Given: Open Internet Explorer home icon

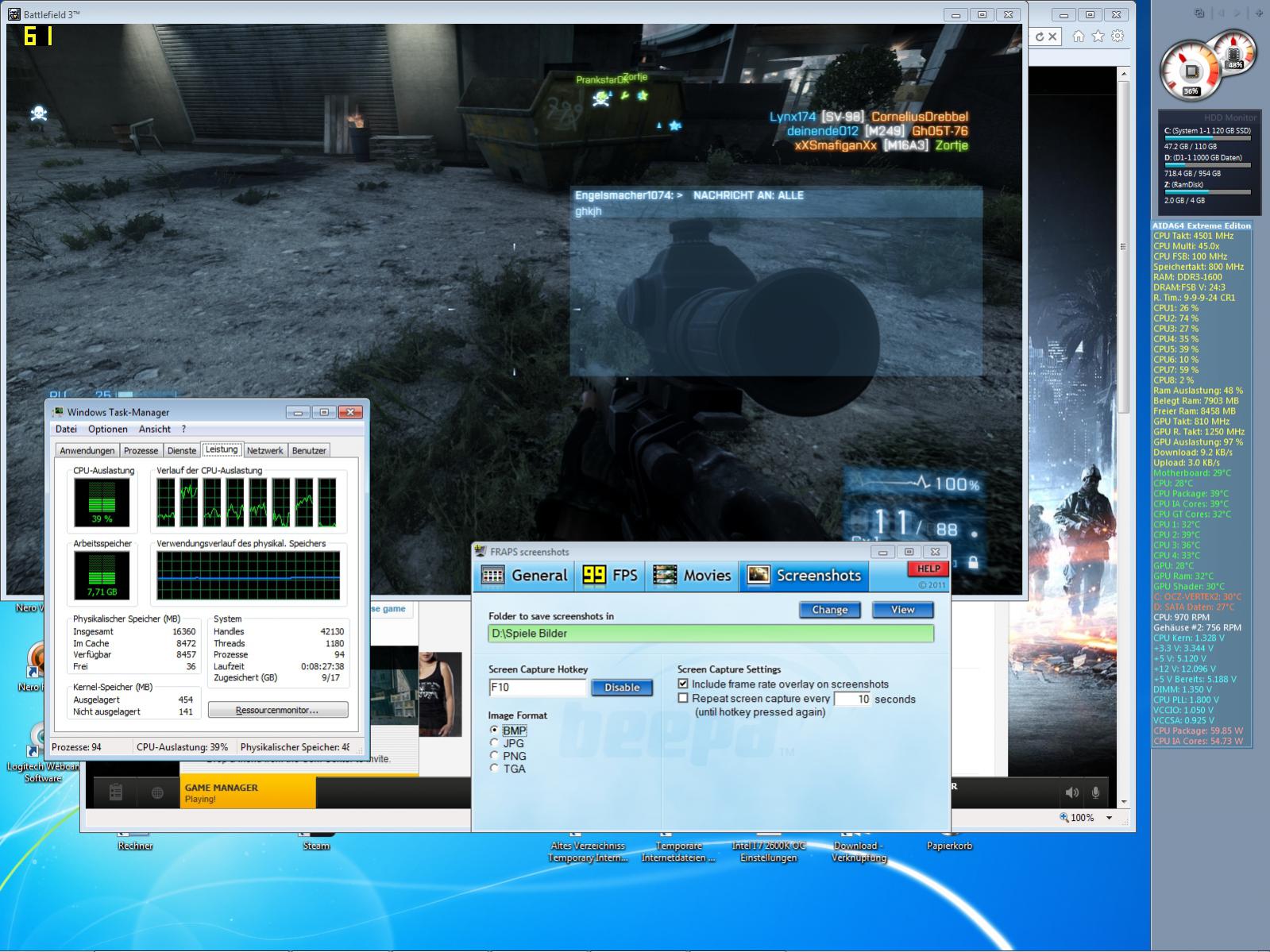Looking at the screenshot, I should [1078, 37].
